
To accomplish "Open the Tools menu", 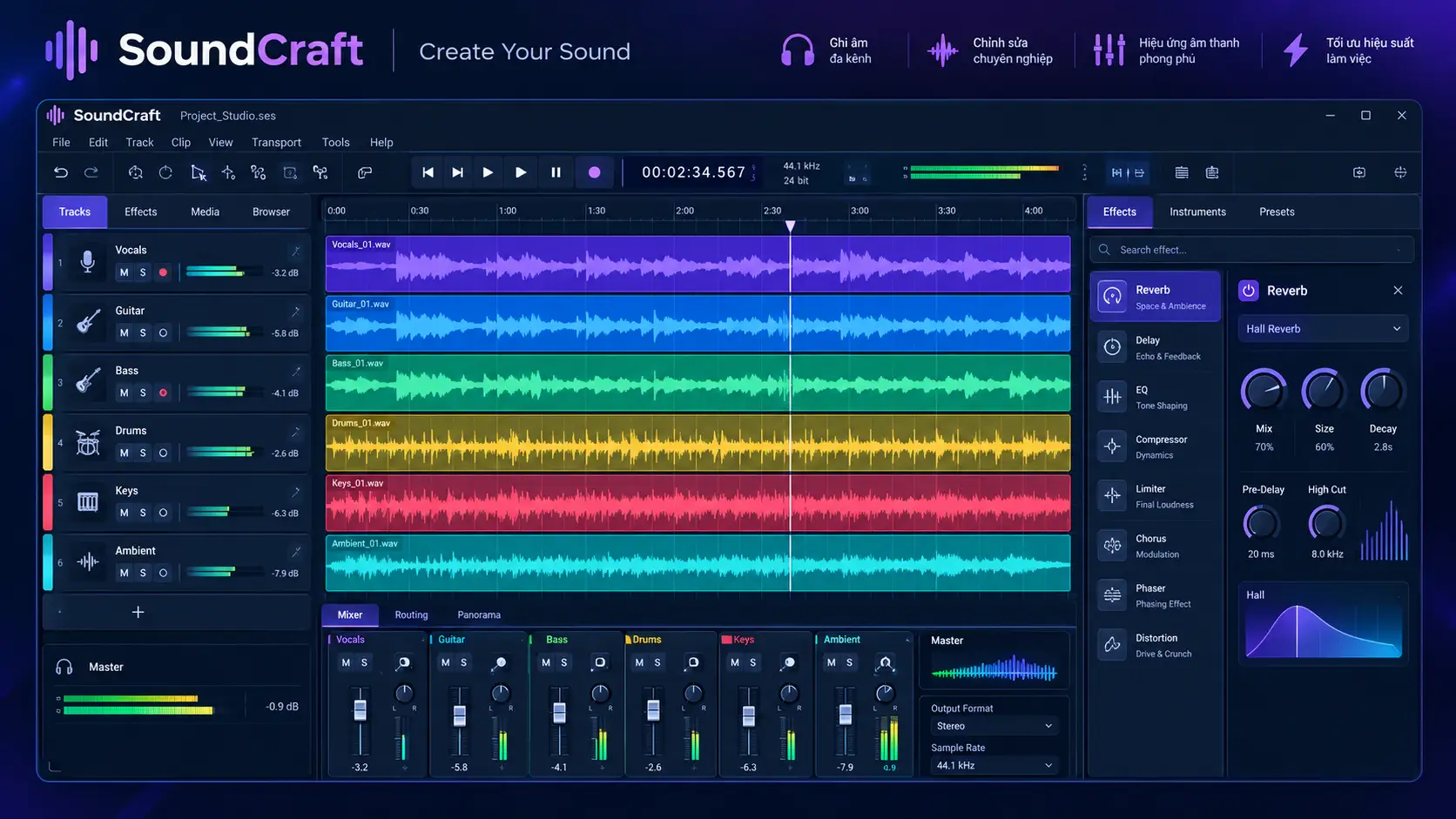I will pos(335,142).
